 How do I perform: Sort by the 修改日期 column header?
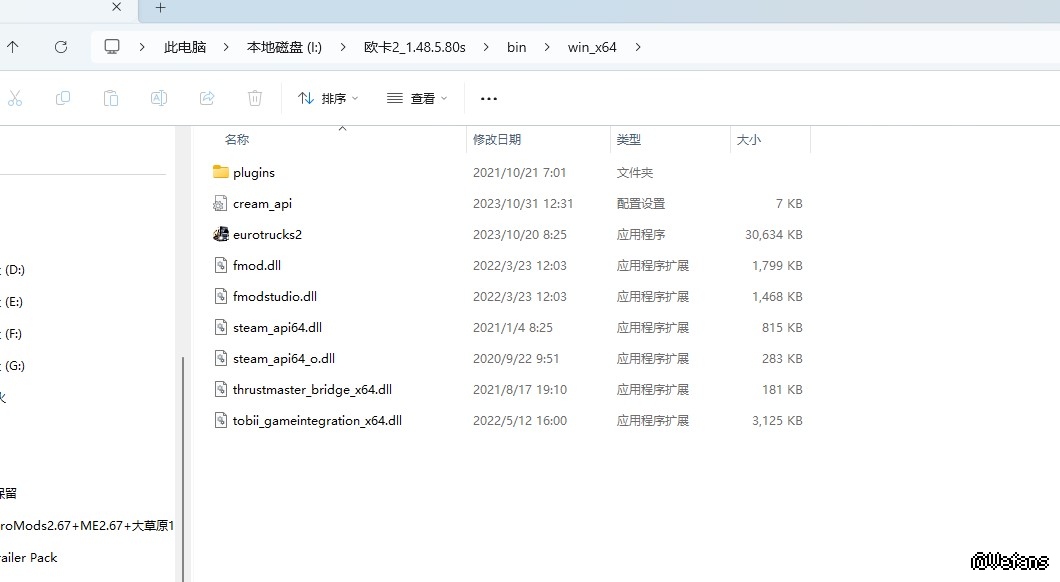(497, 140)
